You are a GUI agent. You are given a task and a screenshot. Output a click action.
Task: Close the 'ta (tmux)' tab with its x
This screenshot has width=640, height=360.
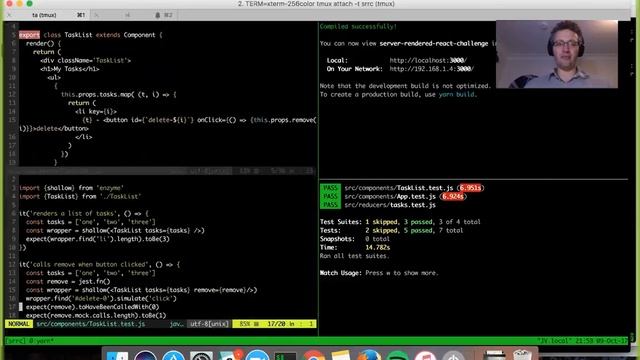(x=9, y=15)
